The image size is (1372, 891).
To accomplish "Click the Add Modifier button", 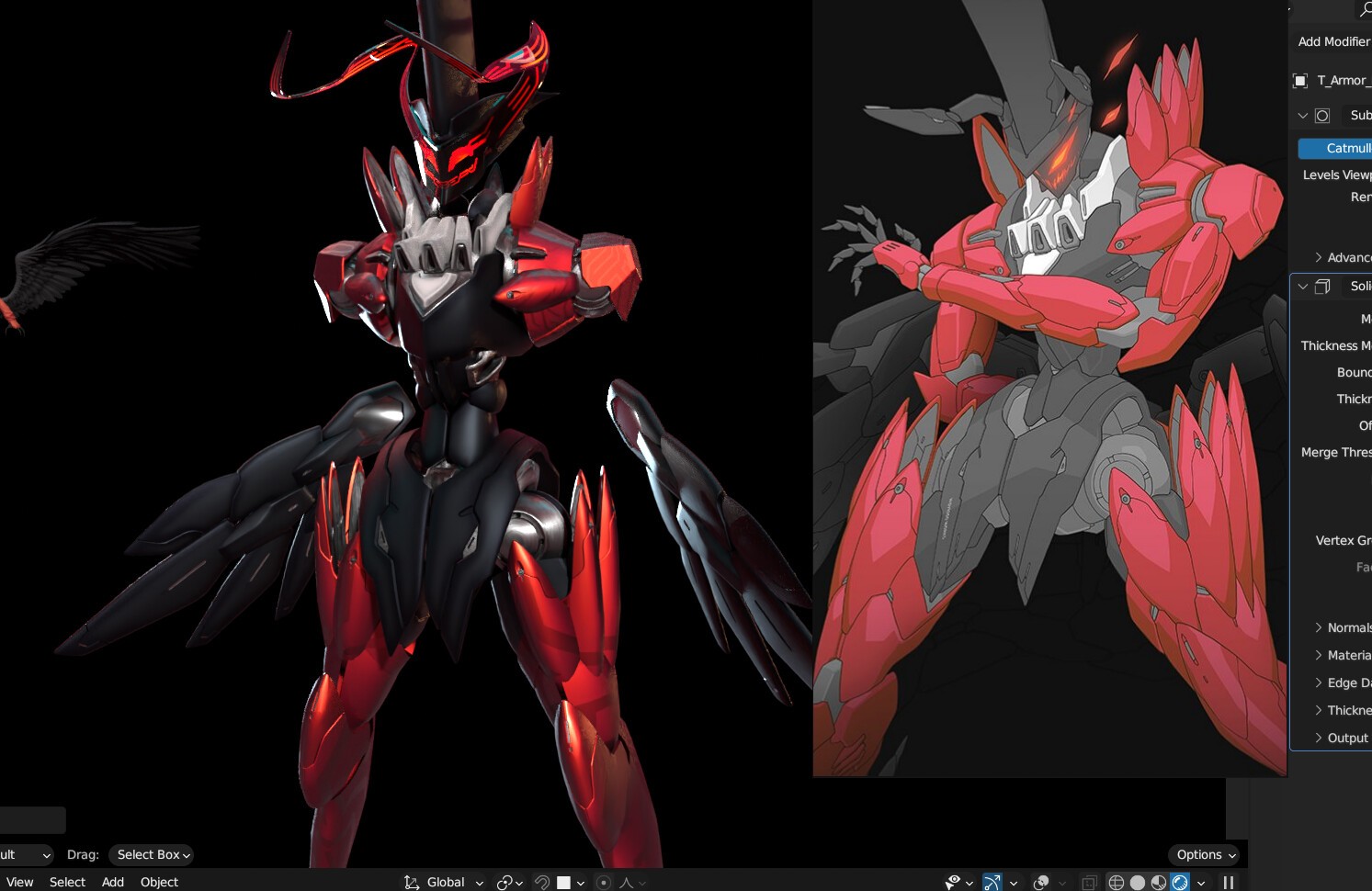I will 1333,41.
